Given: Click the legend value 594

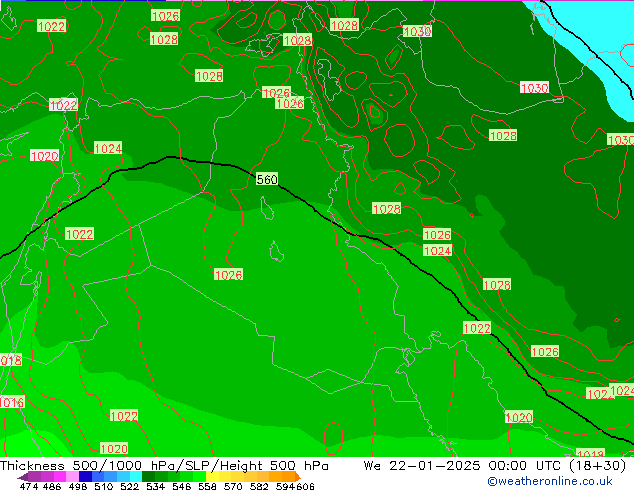Looking at the screenshot, I should pyautogui.click(x=285, y=486).
